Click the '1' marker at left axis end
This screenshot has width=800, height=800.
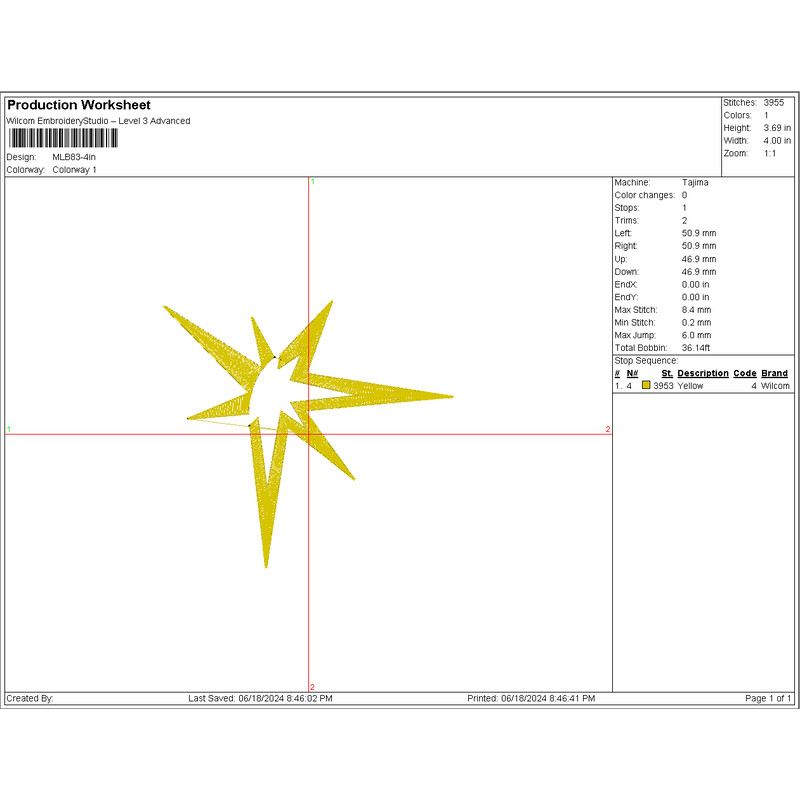(x=9, y=429)
